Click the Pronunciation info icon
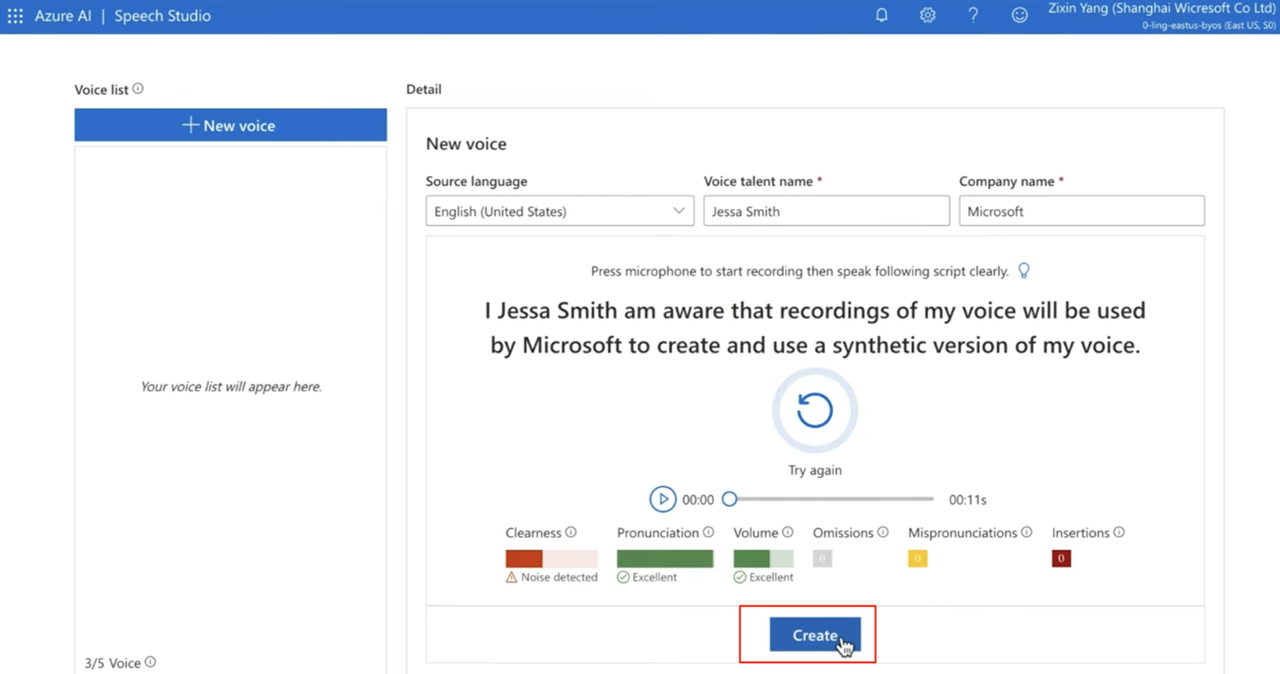Screen dimensions: 1280x674 (x=708, y=533)
